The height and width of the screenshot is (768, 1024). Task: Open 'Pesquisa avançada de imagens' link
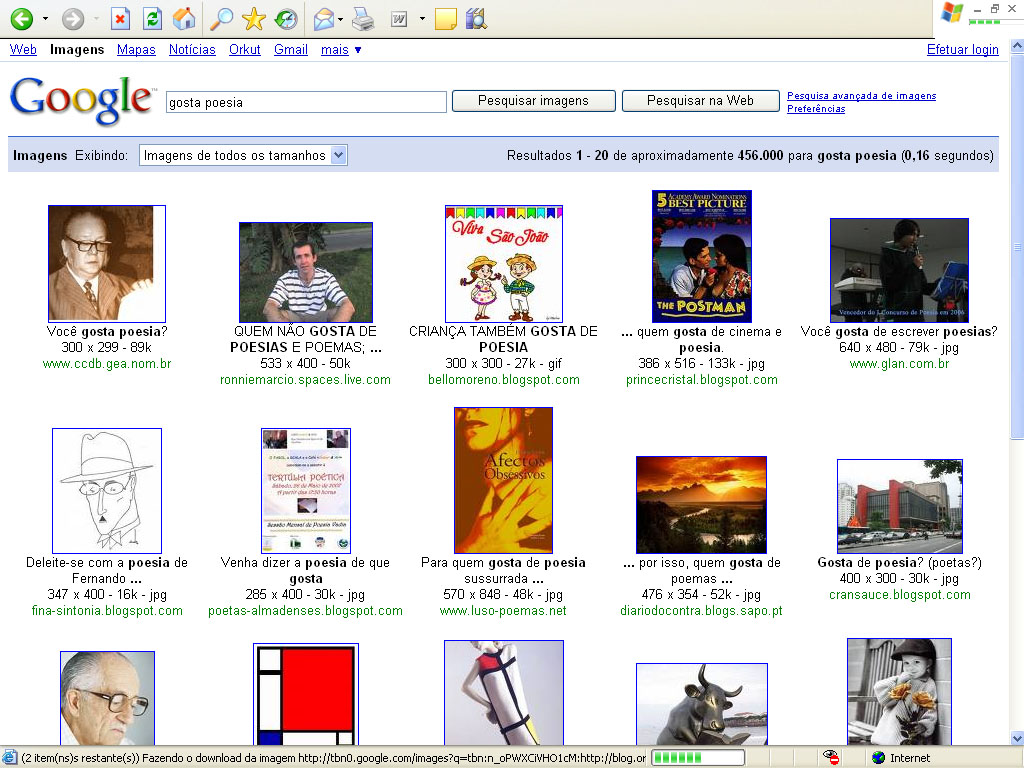tap(861, 96)
